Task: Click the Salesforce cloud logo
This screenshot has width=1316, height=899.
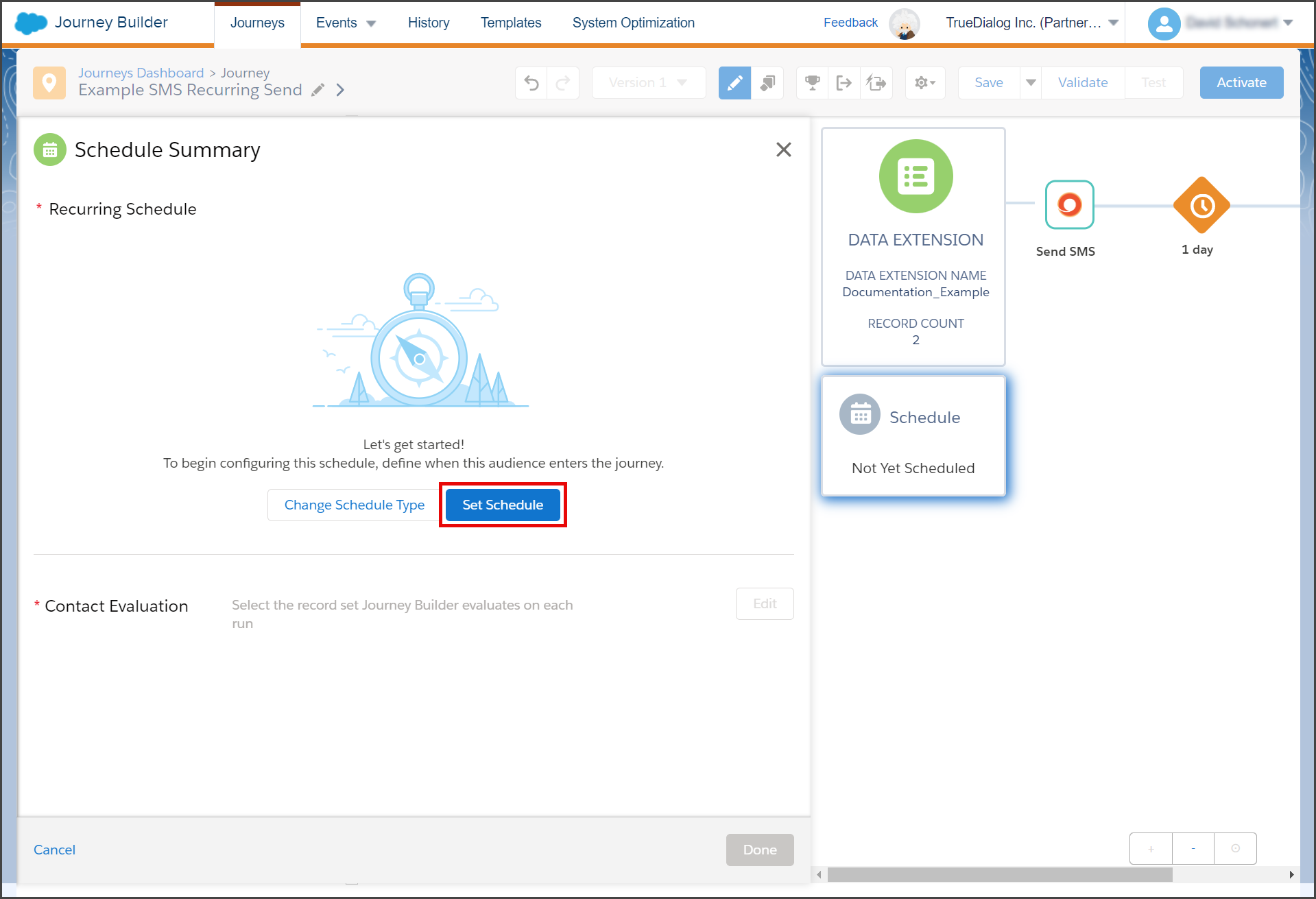Action: [x=31, y=23]
